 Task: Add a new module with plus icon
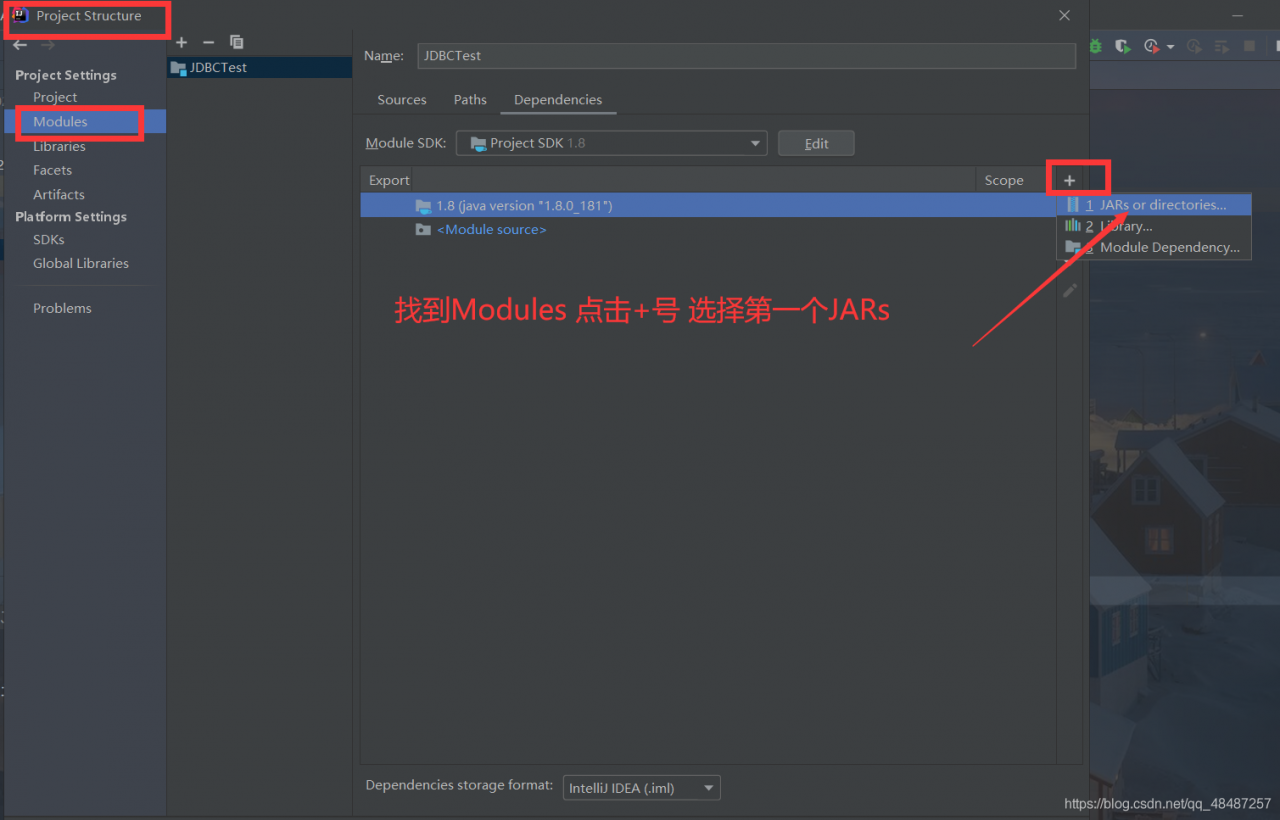pyautogui.click(x=181, y=42)
